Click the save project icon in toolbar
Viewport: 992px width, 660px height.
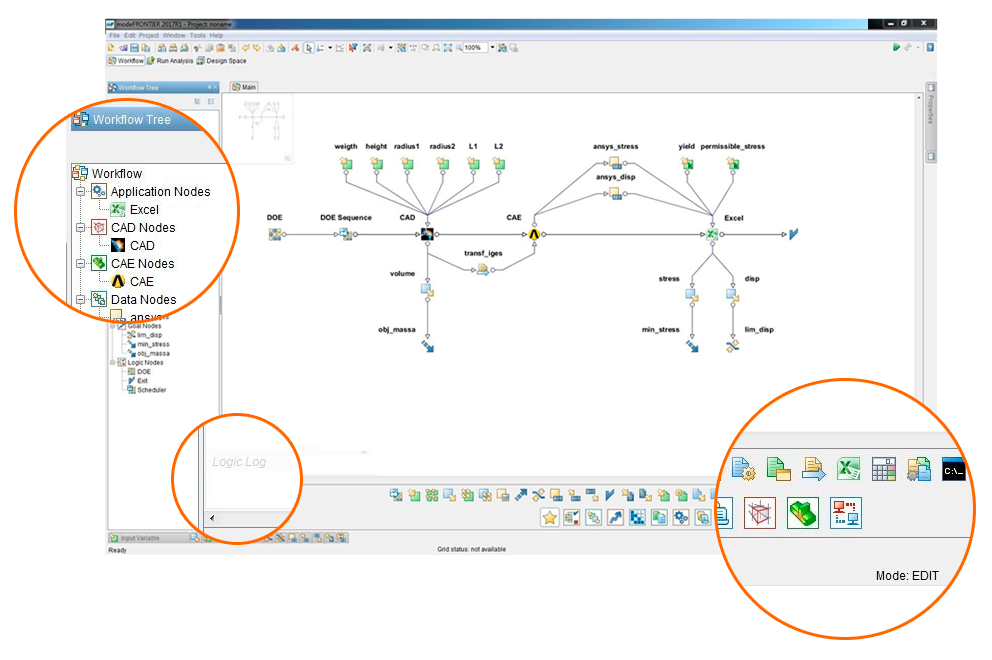click(x=134, y=47)
